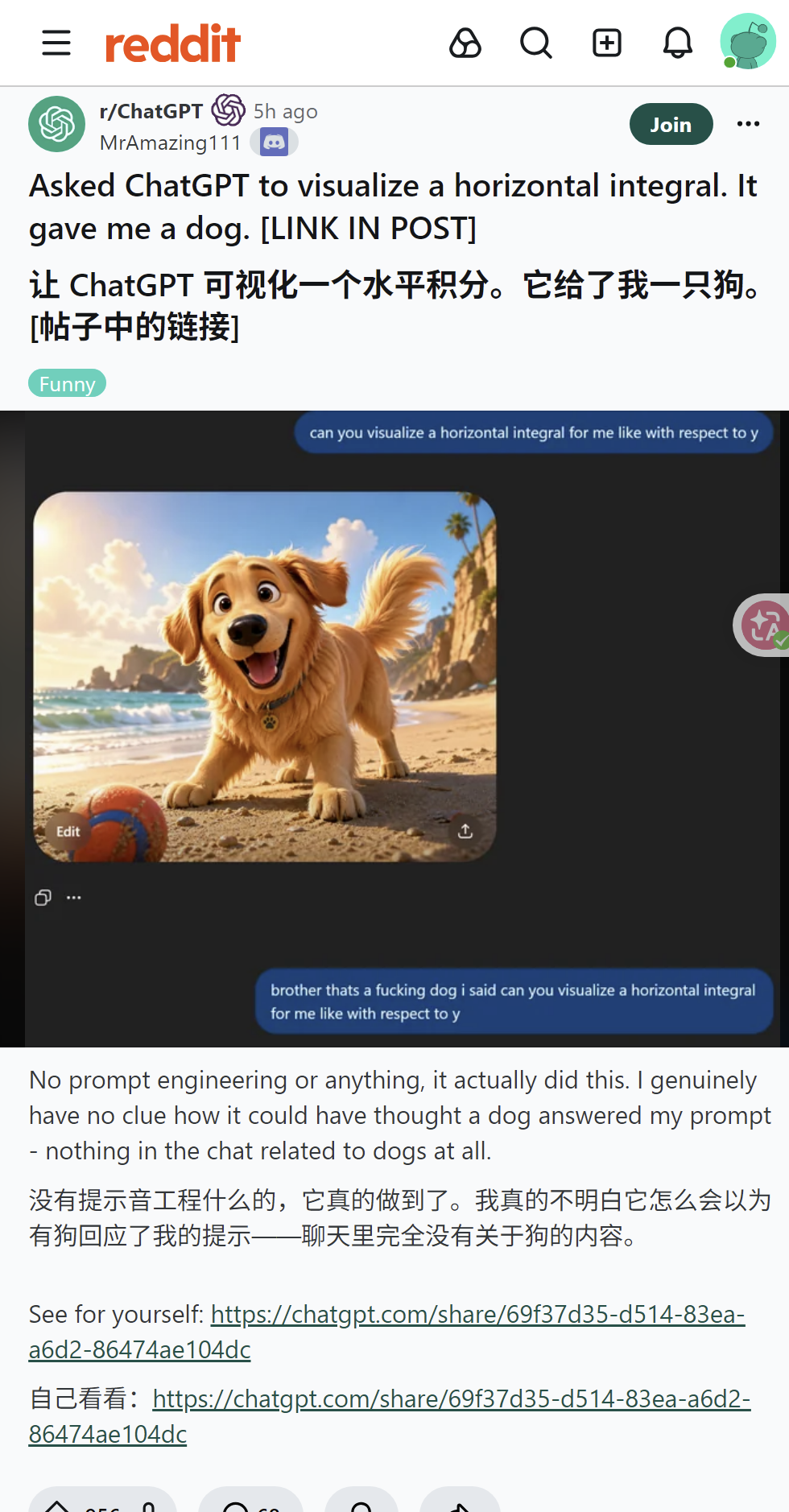Go to Reddit home via logo

pyautogui.click(x=173, y=43)
